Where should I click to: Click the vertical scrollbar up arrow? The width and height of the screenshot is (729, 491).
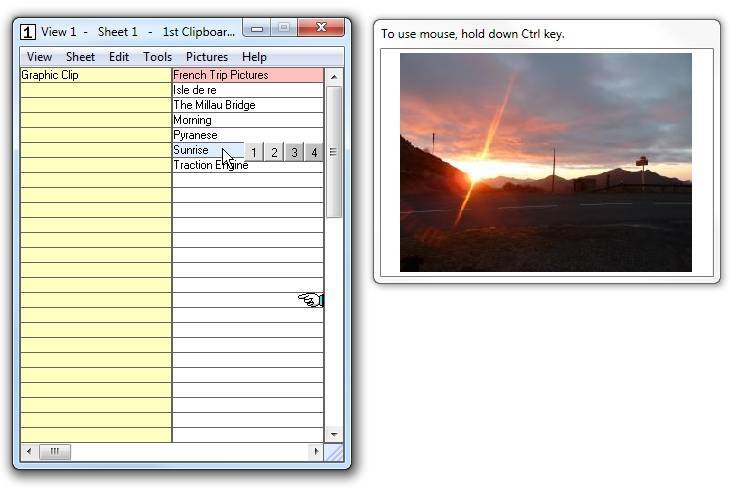334,77
